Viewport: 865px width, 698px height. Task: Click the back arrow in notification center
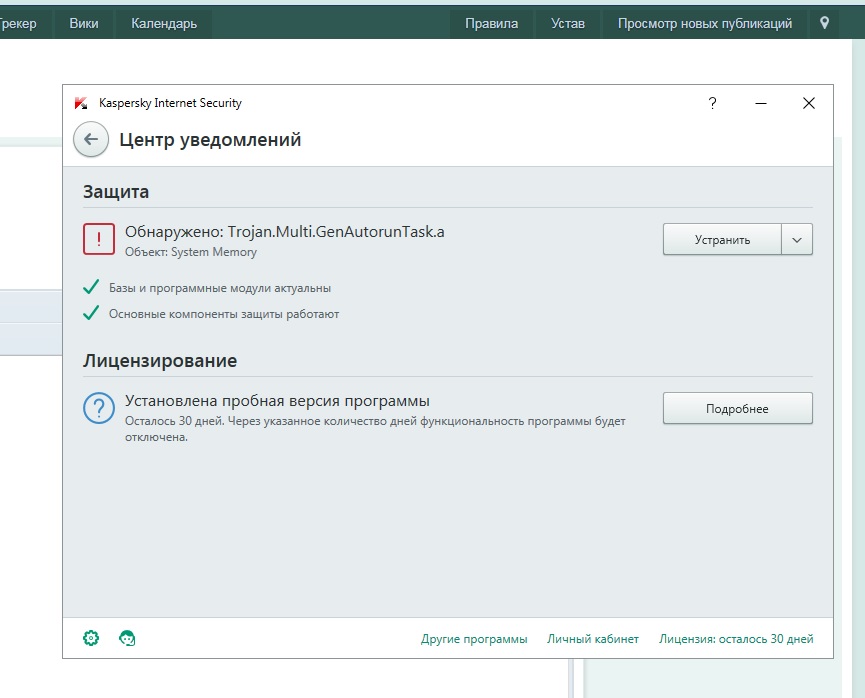(x=91, y=140)
